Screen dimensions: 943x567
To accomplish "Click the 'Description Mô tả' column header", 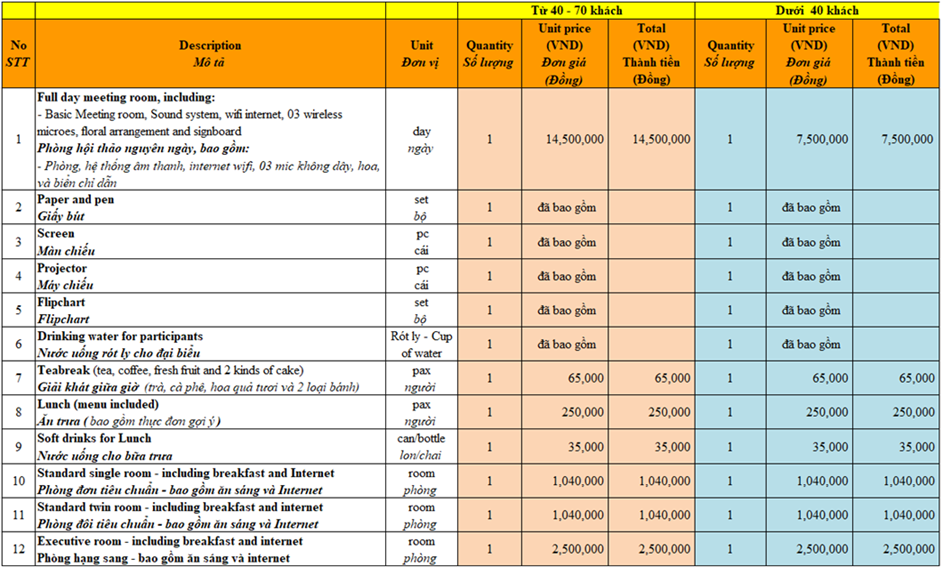I will 210,54.
